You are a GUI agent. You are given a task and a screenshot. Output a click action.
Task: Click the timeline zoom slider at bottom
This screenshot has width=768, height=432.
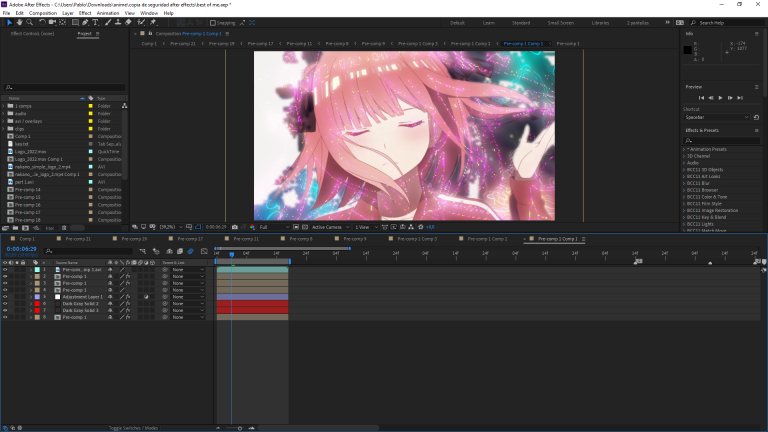(x=240, y=428)
